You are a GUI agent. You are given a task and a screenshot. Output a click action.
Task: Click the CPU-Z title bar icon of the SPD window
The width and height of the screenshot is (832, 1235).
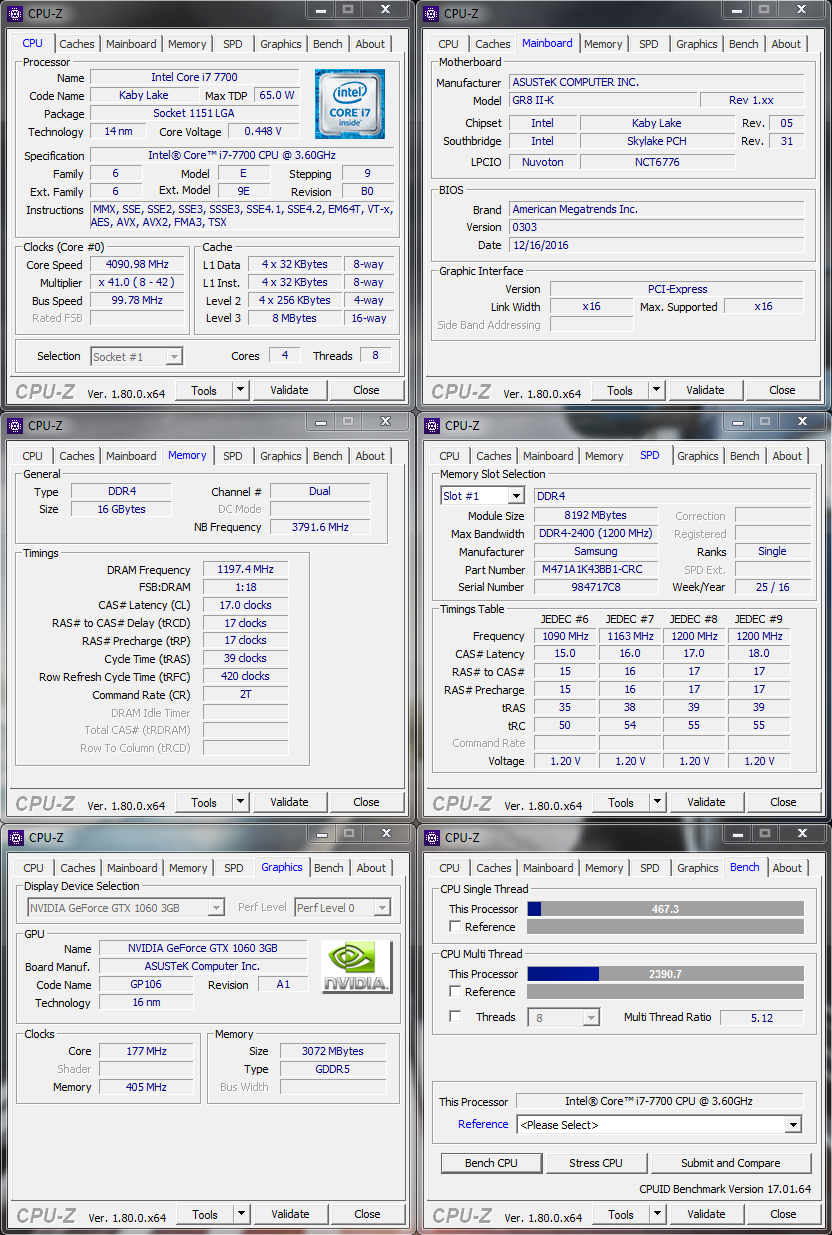pos(432,425)
